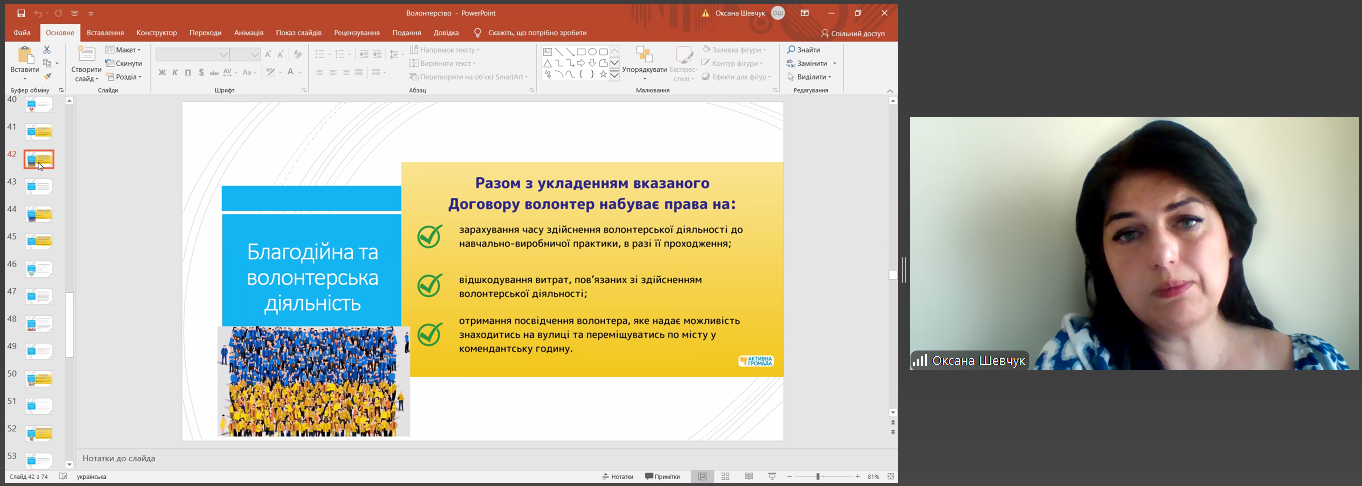Start slideshow from the Quick Access icon
Image resolution: width=1362 pixels, height=486 pixels.
[x=76, y=13]
